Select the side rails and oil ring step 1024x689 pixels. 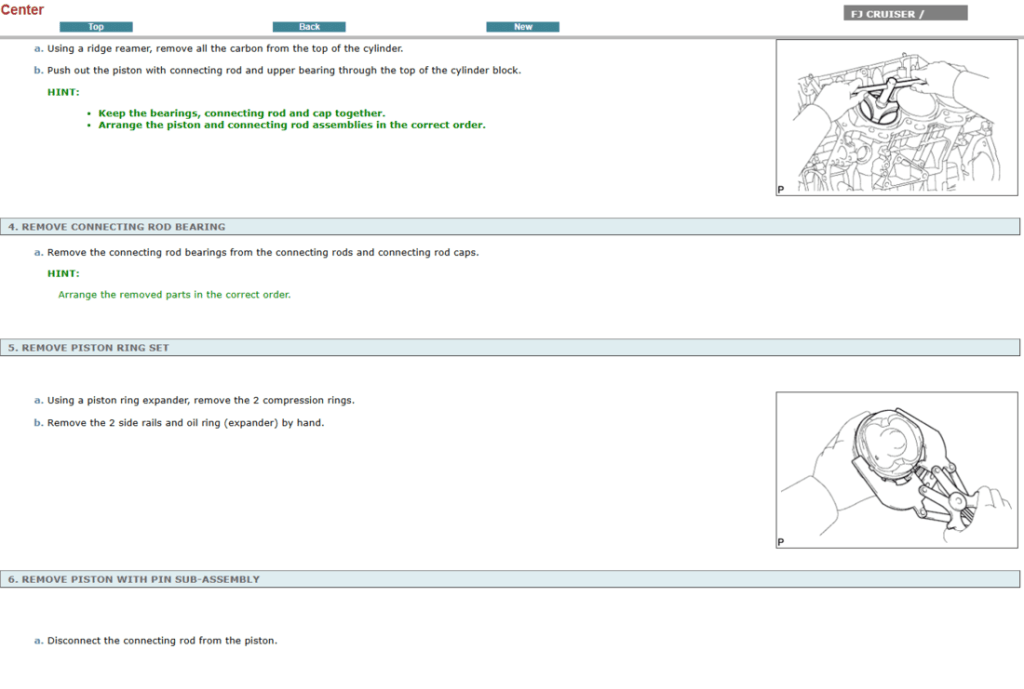click(x=185, y=423)
